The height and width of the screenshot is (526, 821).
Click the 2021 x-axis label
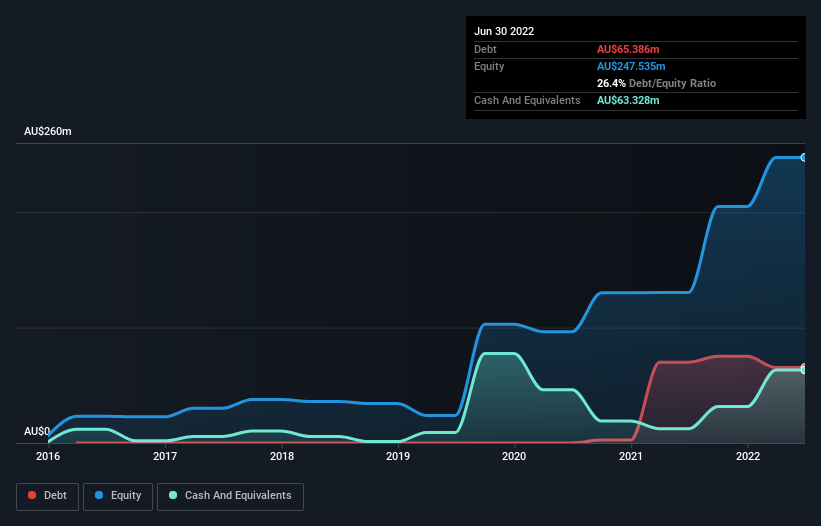[x=631, y=456]
